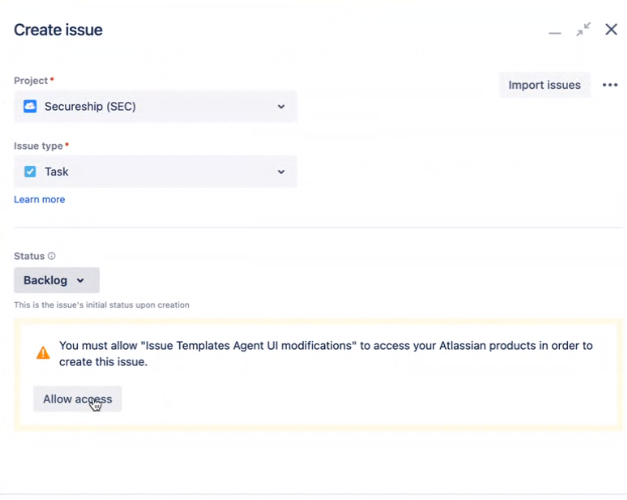Click the shrink dialog arrows icon

pos(583,30)
